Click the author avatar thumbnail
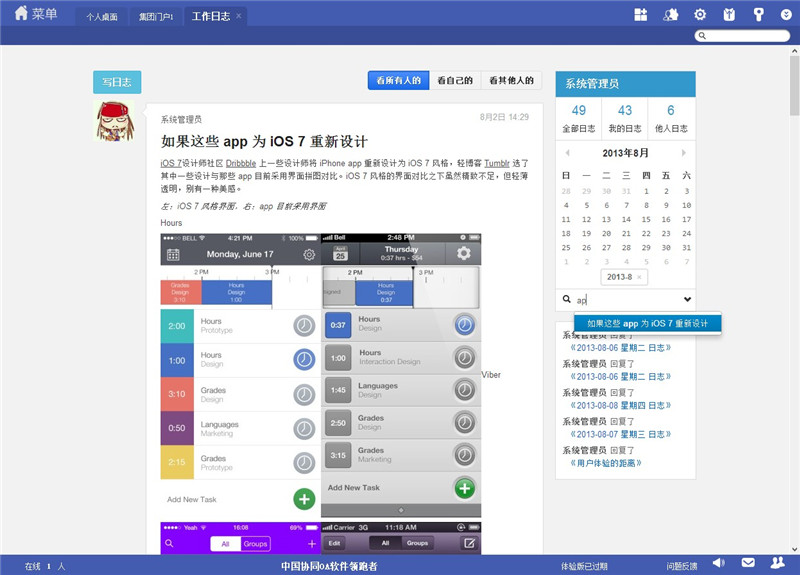Viewport: 800px width, 575px height. [x=115, y=121]
